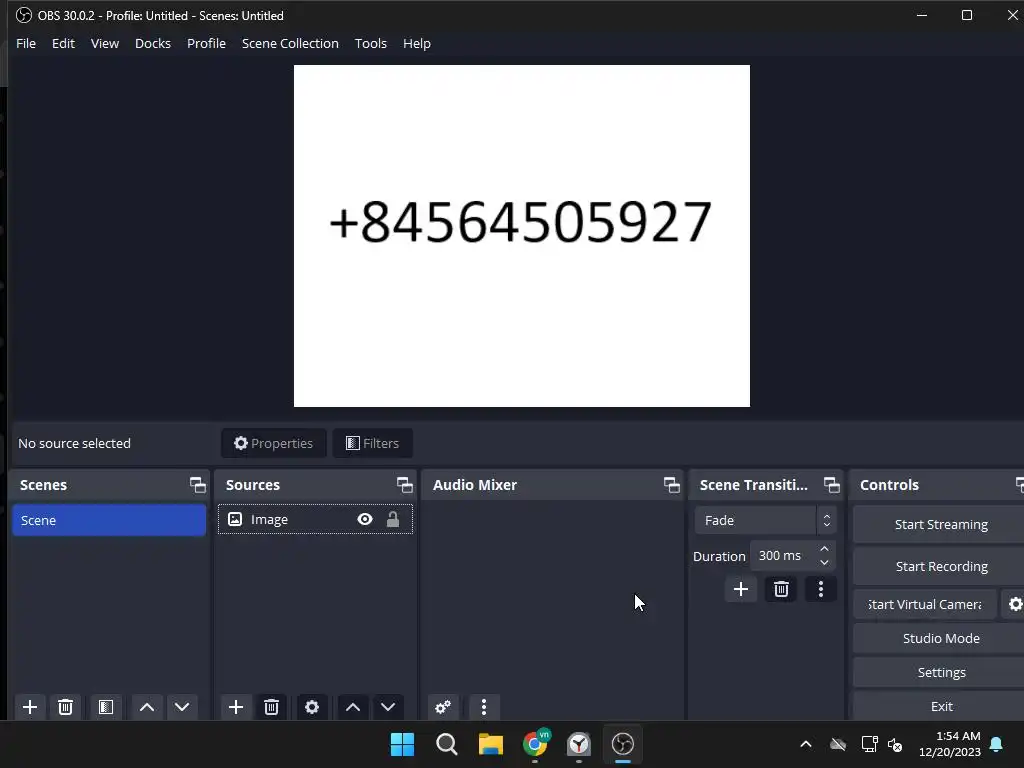The image size is (1024, 768).
Task: Undock the Scenes panel
Action: pyautogui.click(x=197, y=485)
